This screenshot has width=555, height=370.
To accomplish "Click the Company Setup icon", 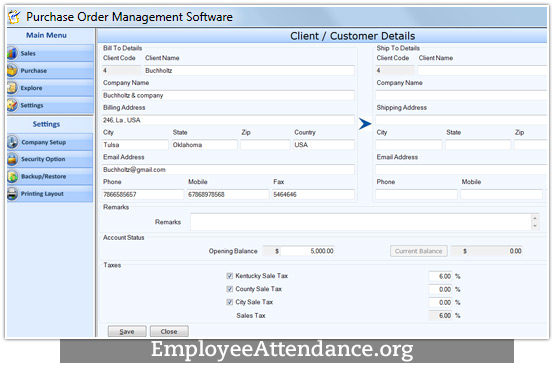I will [x=12, y=142].
